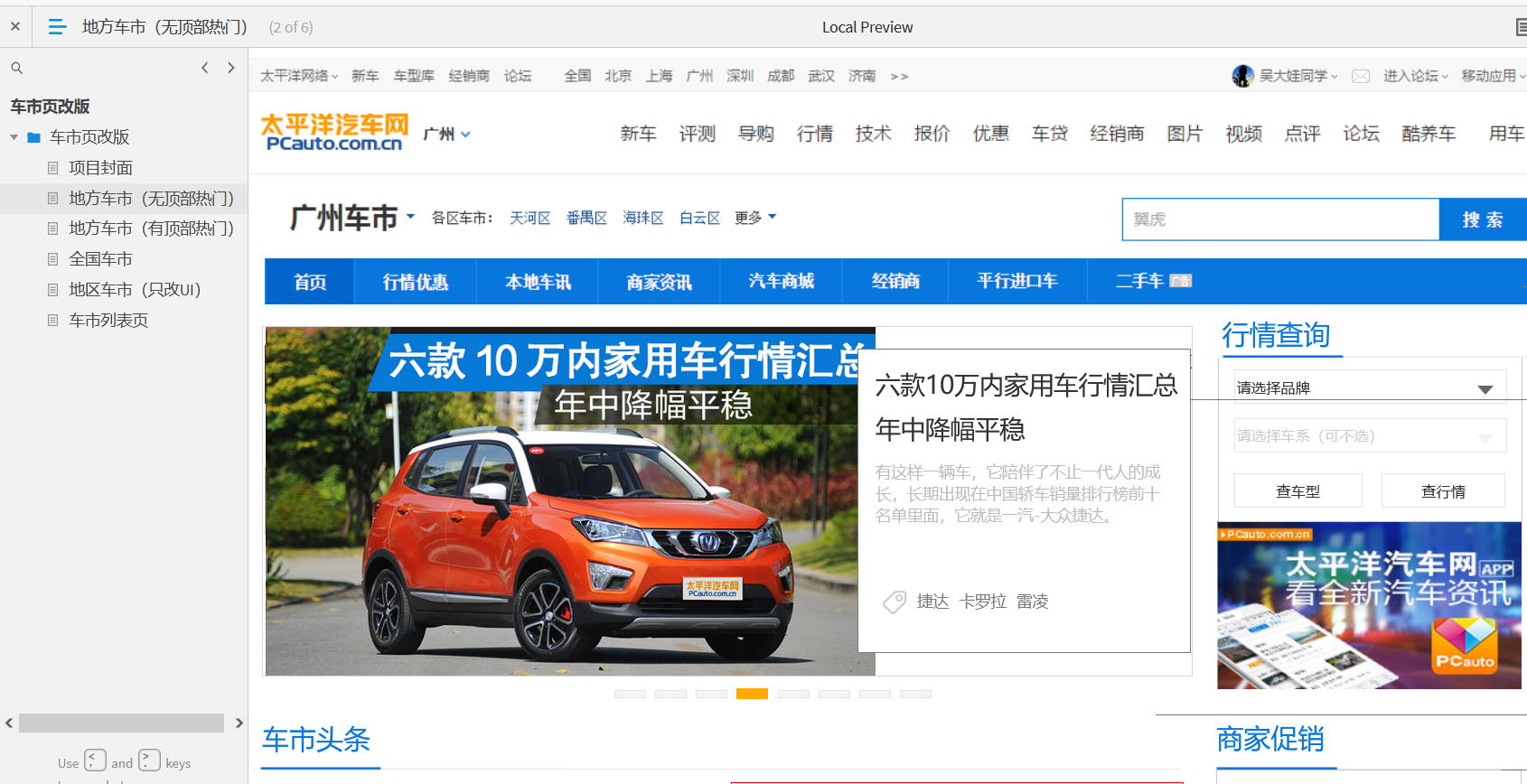Open 酷养车 in main navigation
This screenshot has height=784, width=1527.
tap(1429, 134)
